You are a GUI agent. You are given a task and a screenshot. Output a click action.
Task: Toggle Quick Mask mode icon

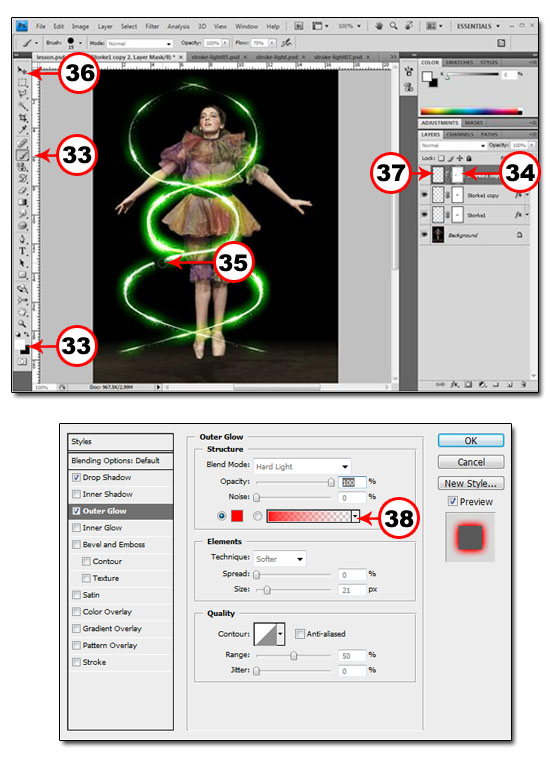click(x=22, y=361)
